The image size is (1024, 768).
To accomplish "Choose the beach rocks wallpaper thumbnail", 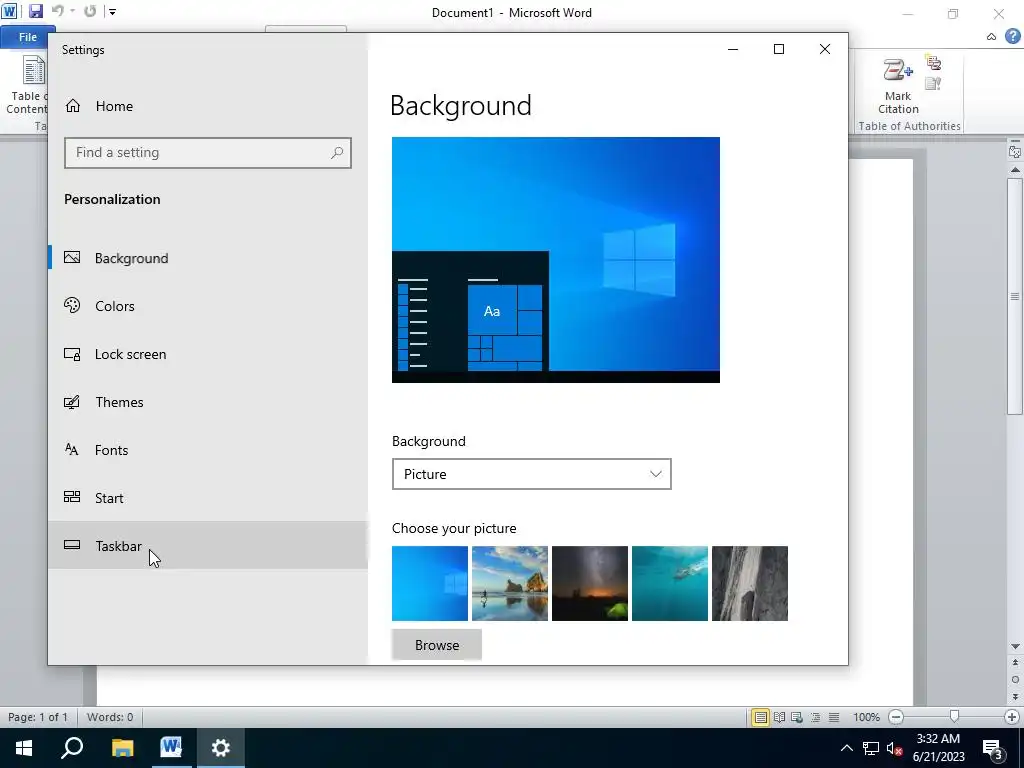I will point(509,583).
